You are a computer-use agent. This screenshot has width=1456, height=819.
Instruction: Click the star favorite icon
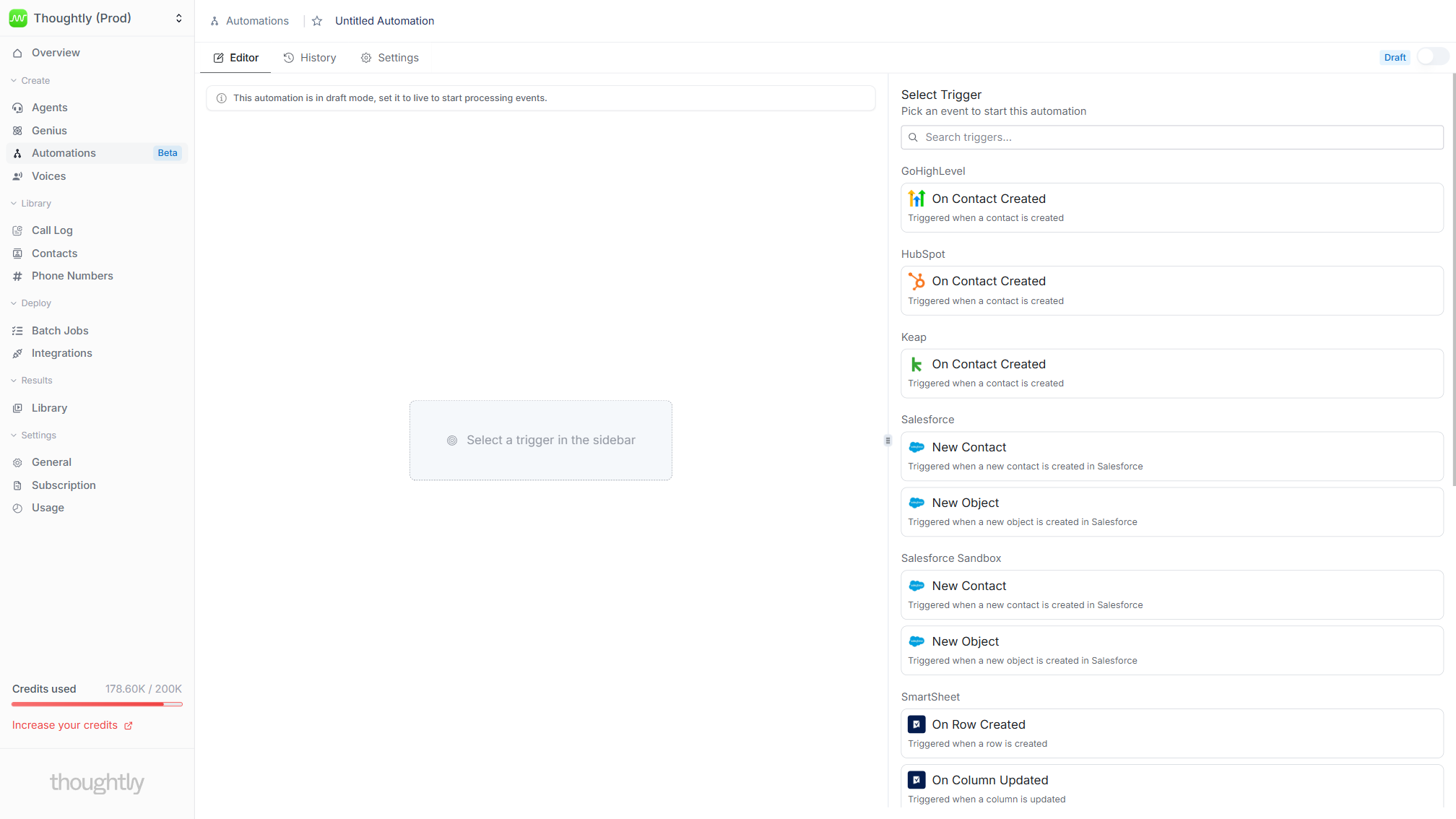point(317,21)
